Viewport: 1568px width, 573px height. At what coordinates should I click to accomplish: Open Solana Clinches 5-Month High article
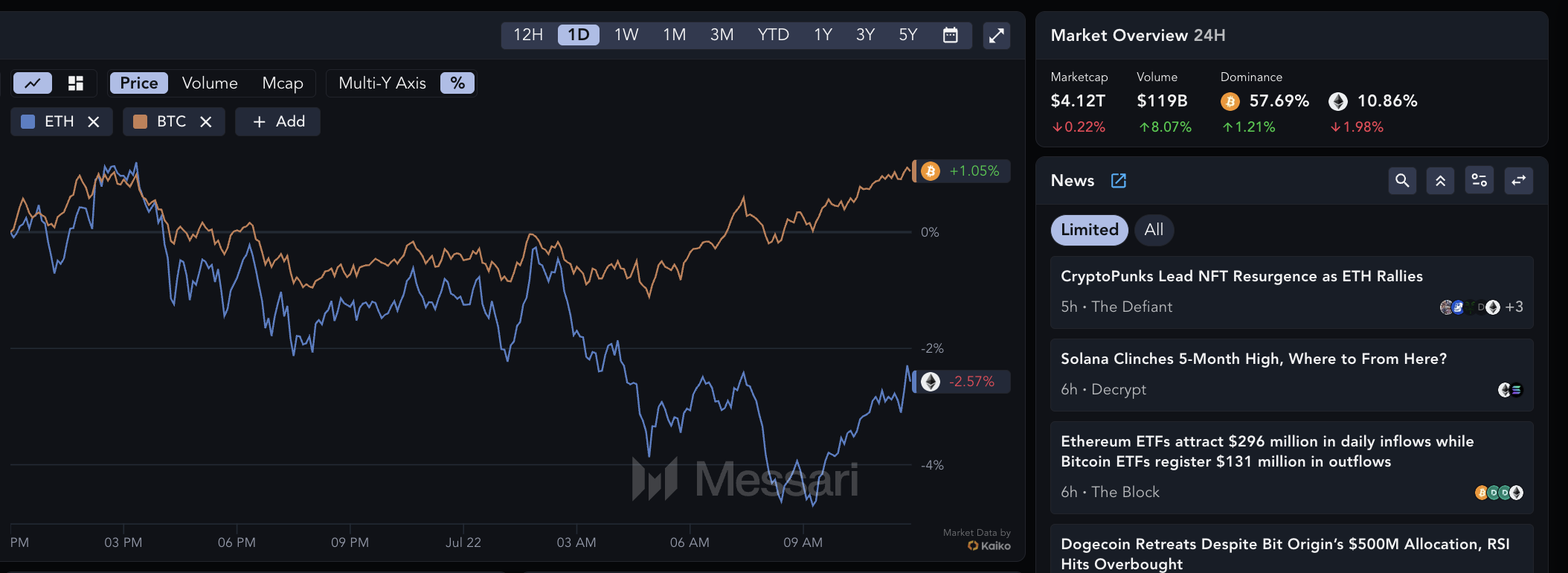click(x=1292, y=375)
